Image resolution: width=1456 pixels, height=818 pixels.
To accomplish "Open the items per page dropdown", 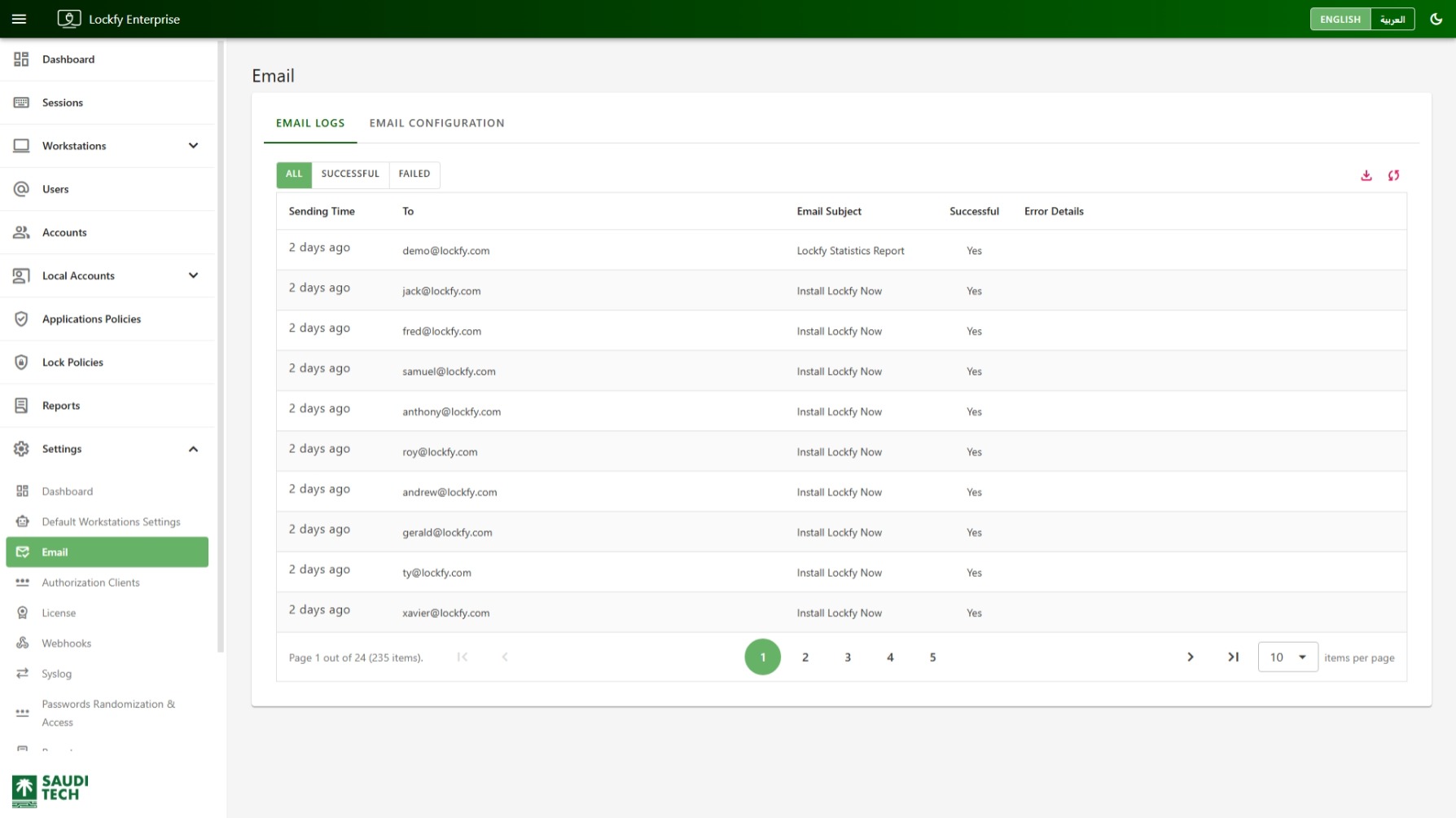I will click(x=1287, y=657).
